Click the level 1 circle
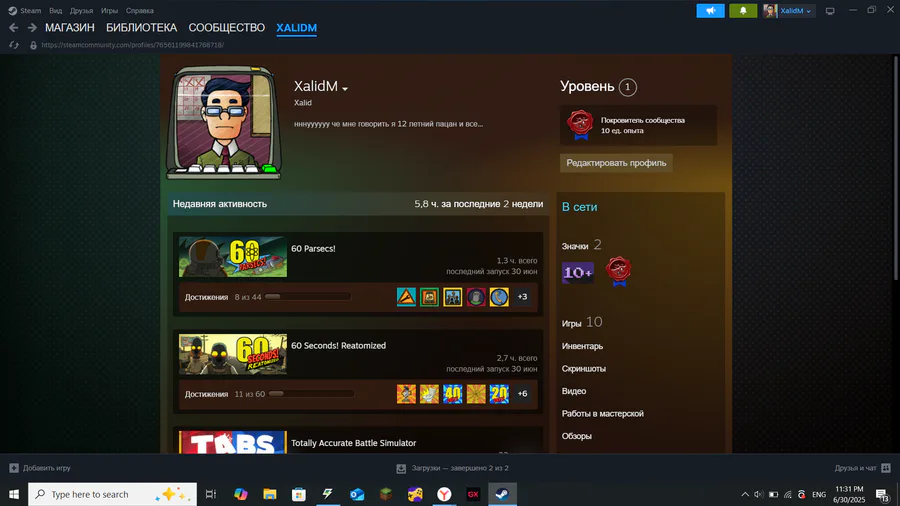900x506 pixels. (627, 87)
